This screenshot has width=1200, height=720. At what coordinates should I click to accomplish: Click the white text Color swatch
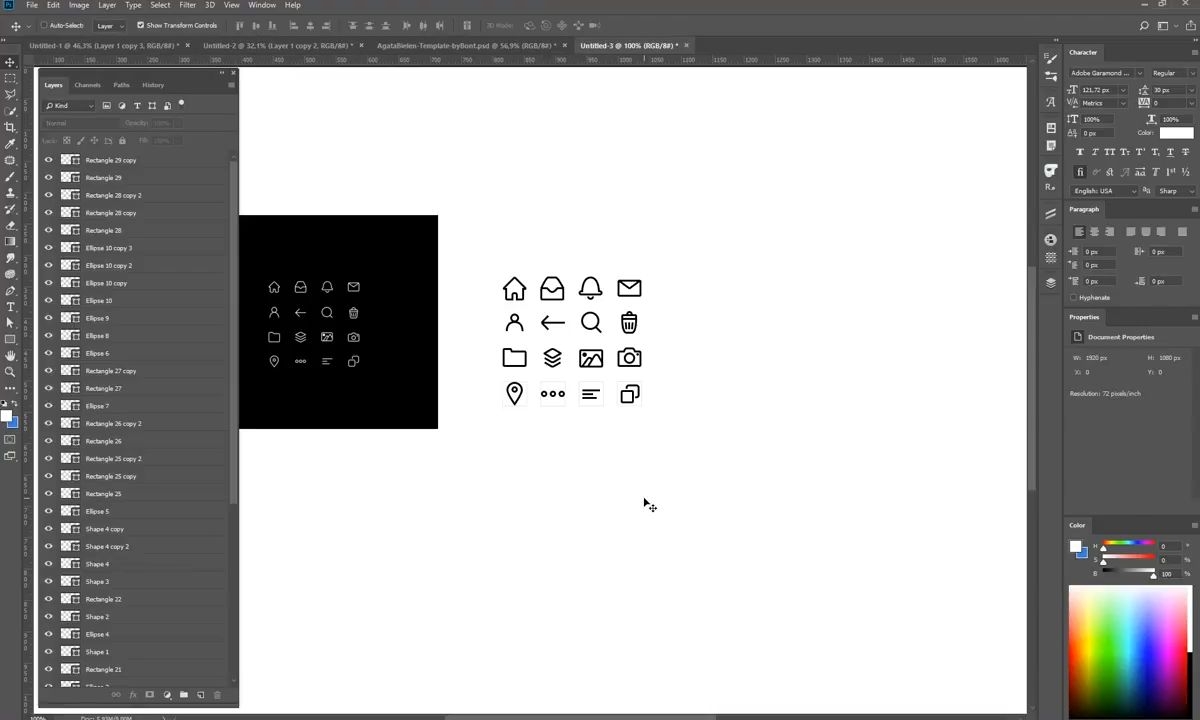(1176, 133)
